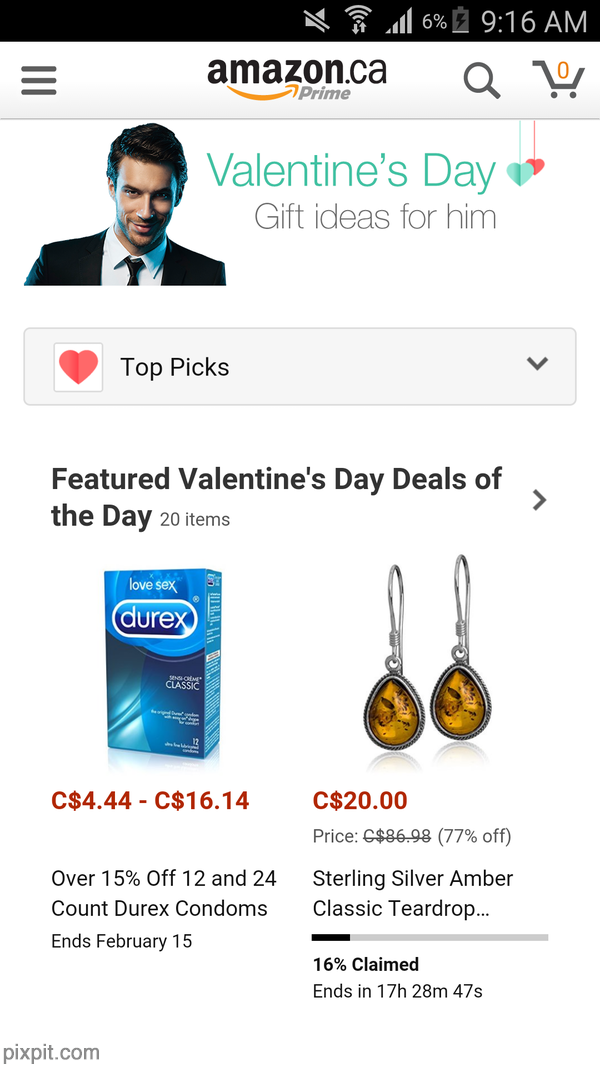
Task: Tap the red heart icon beside Top Picks
Action: [x=78, y=367]
